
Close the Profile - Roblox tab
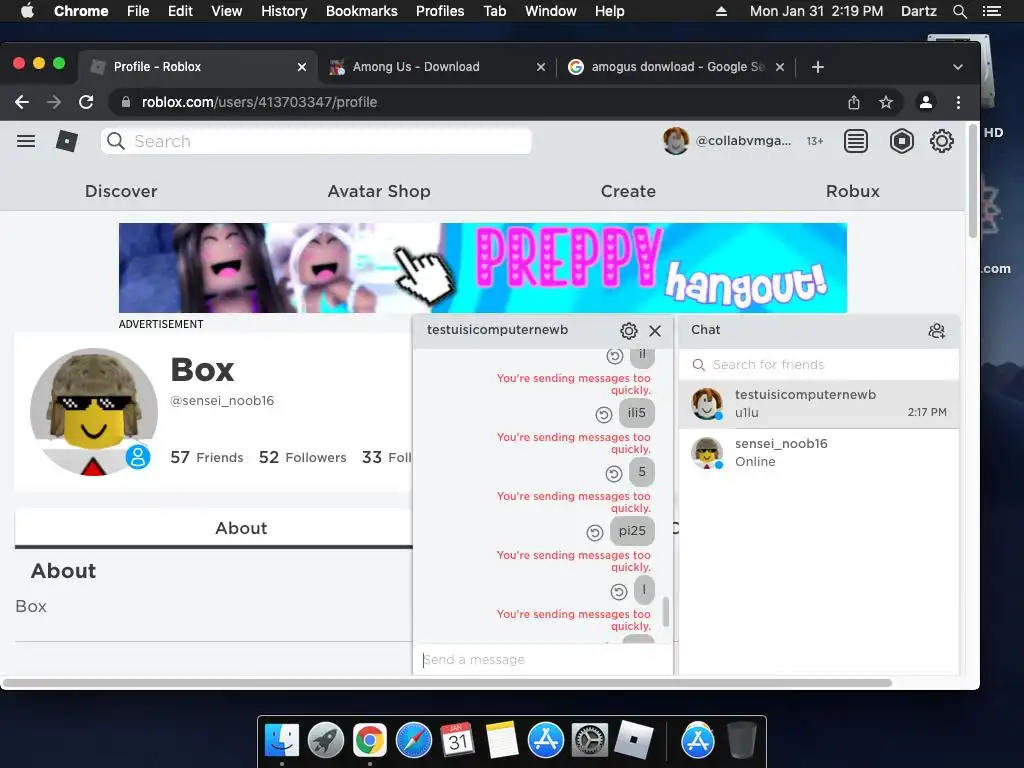coord(302,67)
